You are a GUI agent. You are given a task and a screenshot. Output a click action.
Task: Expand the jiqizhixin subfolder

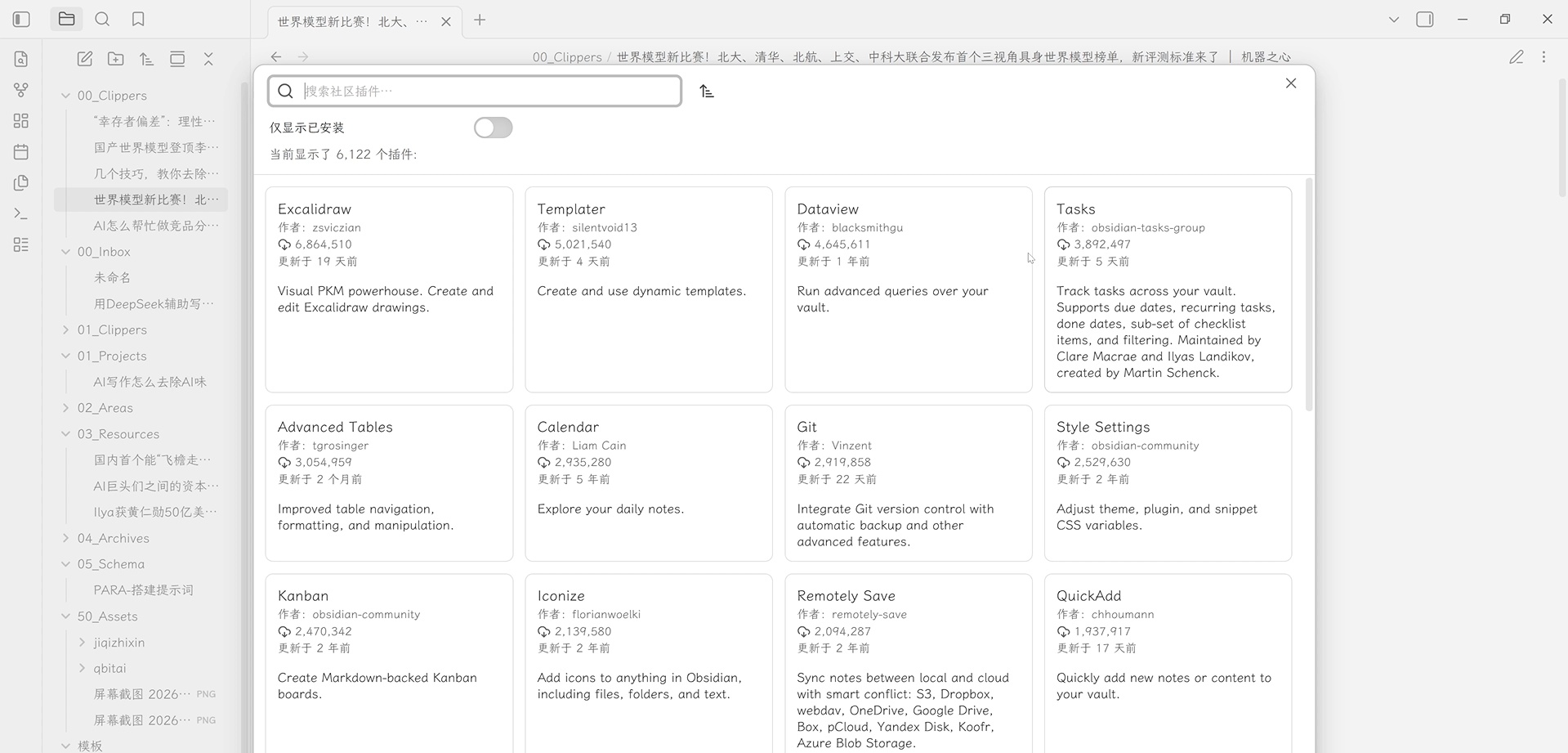[82, 643]
